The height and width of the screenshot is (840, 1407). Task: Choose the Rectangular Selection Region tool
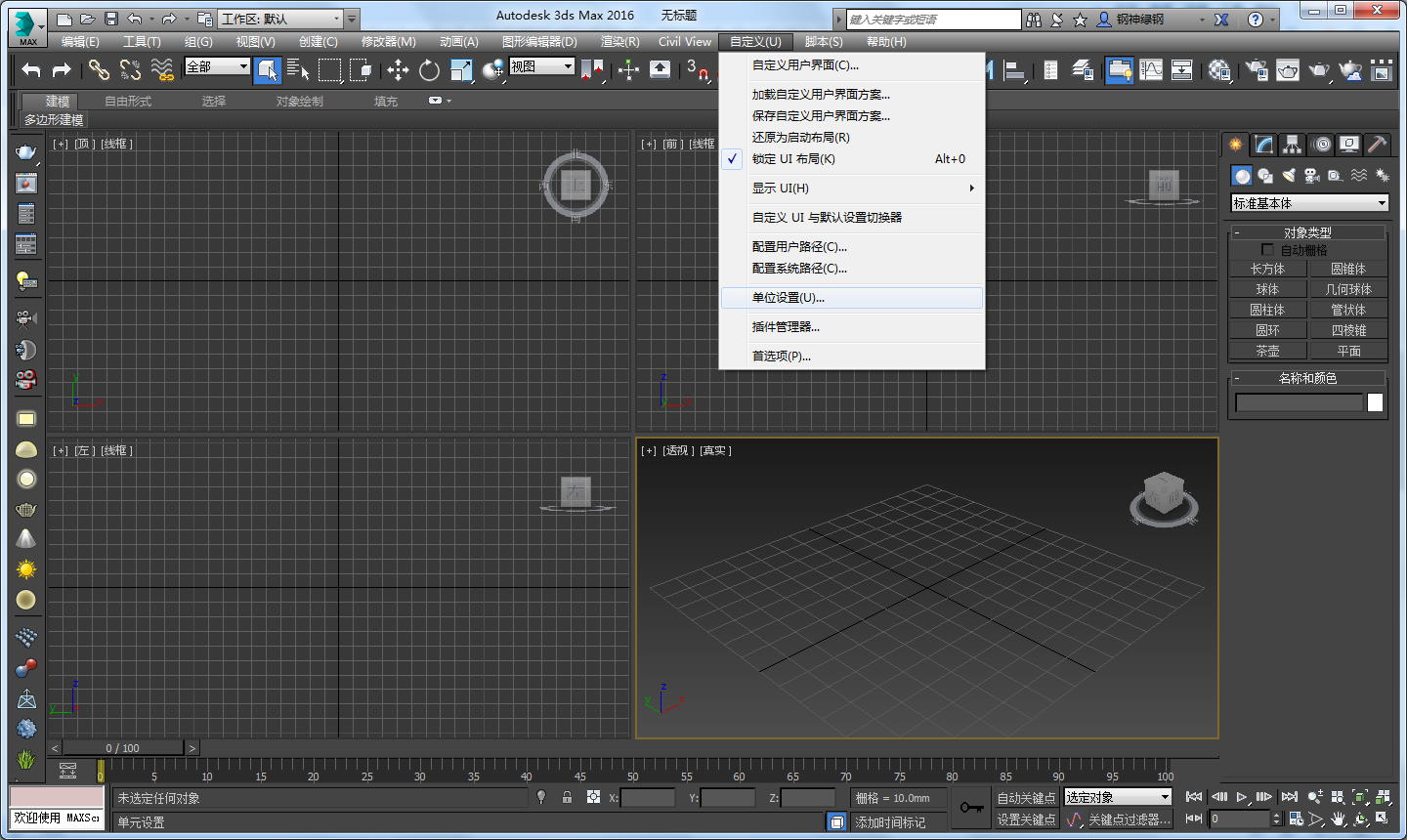coord(330,69)
